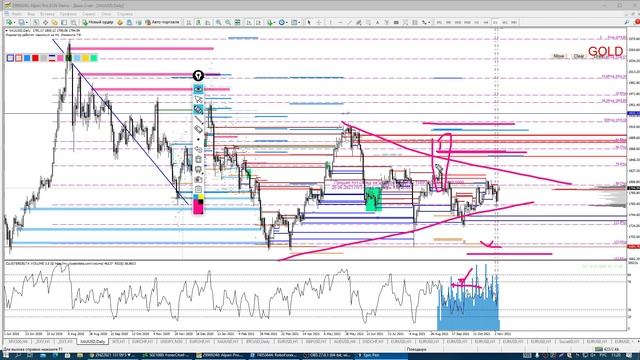Open the Файл menu
640x360 pixels.
16,14
